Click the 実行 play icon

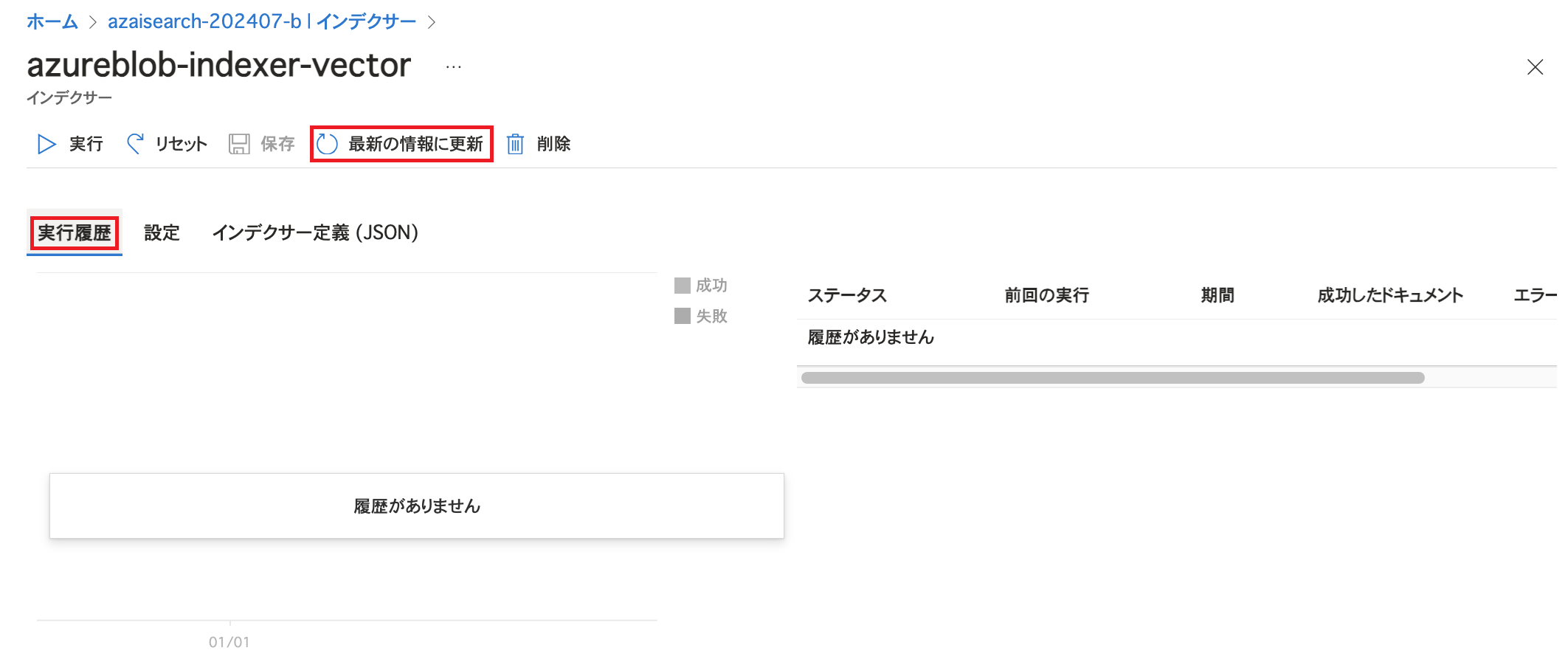pos(46,144)
